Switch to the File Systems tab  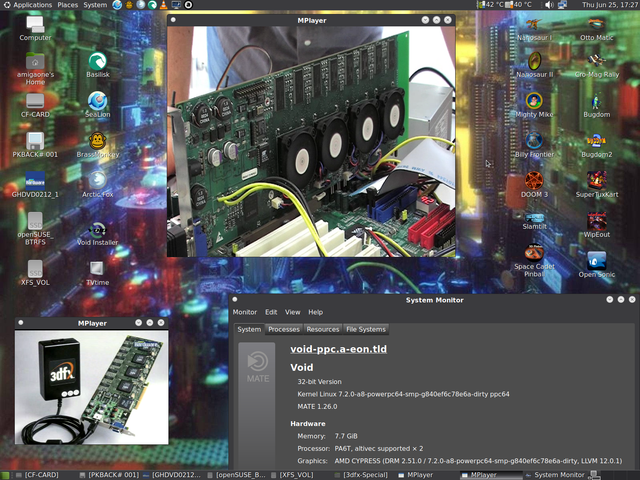point(366,329)
